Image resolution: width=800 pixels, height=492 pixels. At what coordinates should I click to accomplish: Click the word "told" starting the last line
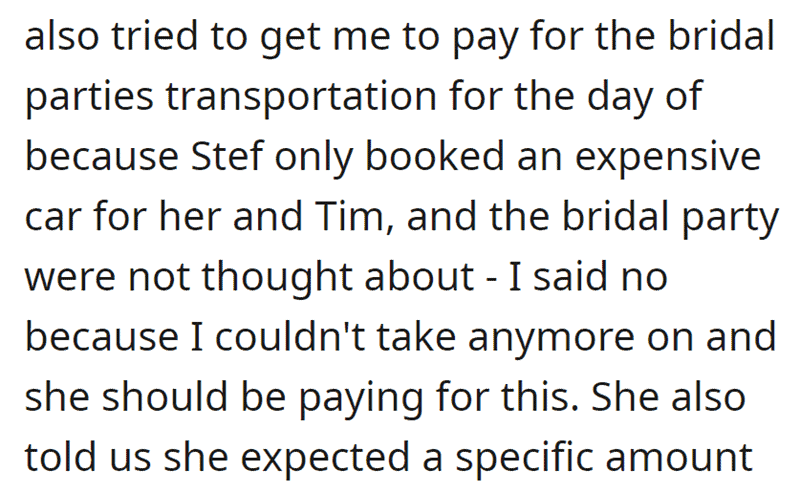[x=61, y=456]
